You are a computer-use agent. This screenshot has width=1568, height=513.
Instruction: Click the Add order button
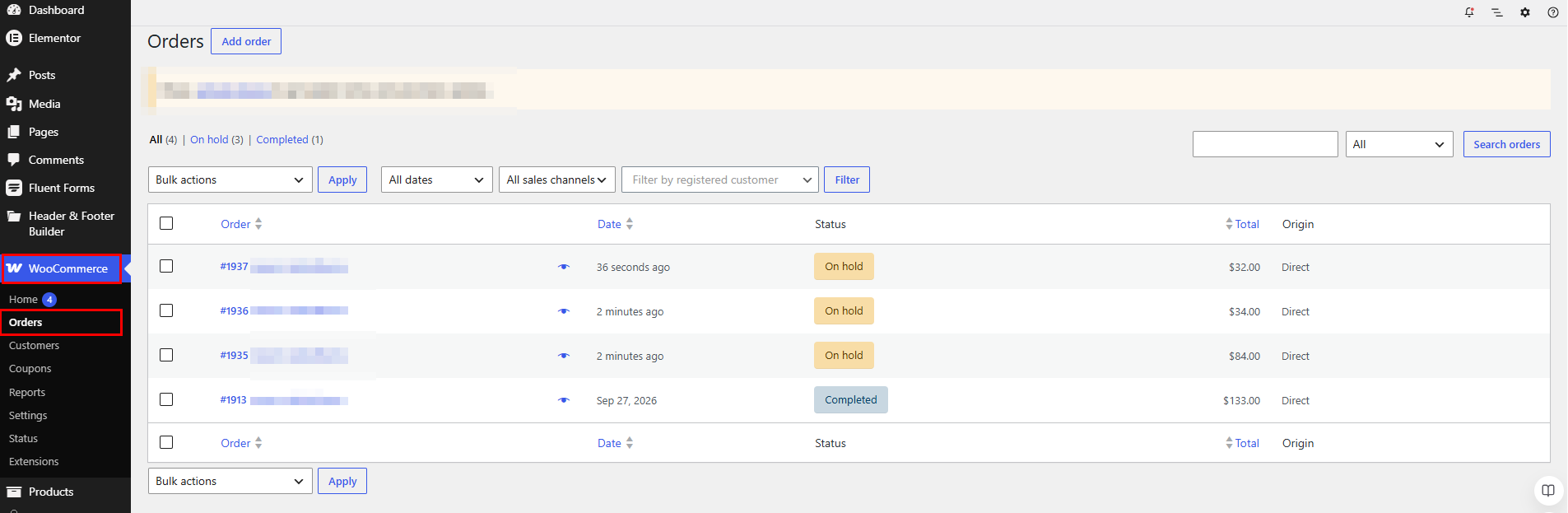246,41
